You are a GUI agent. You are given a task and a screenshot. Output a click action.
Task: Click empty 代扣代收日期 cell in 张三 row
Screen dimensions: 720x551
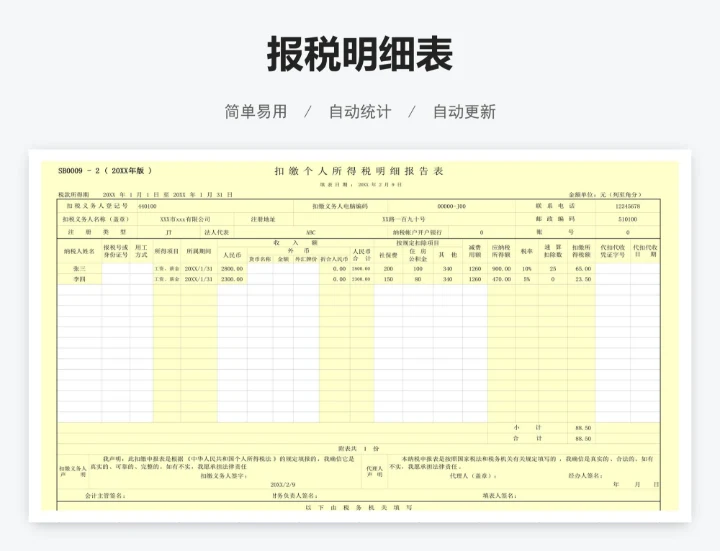pyautogui.click(x=645, y=269)
